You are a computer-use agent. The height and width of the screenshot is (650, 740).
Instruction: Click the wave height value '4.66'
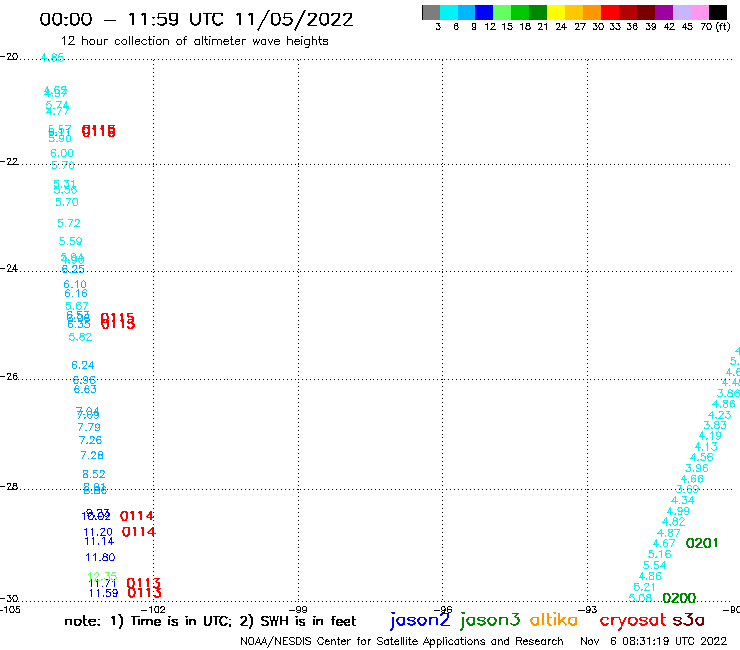tap(692, 479)
